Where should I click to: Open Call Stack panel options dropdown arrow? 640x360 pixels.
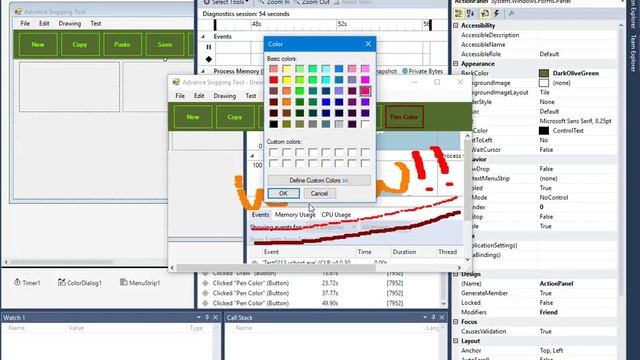[425, 318]
